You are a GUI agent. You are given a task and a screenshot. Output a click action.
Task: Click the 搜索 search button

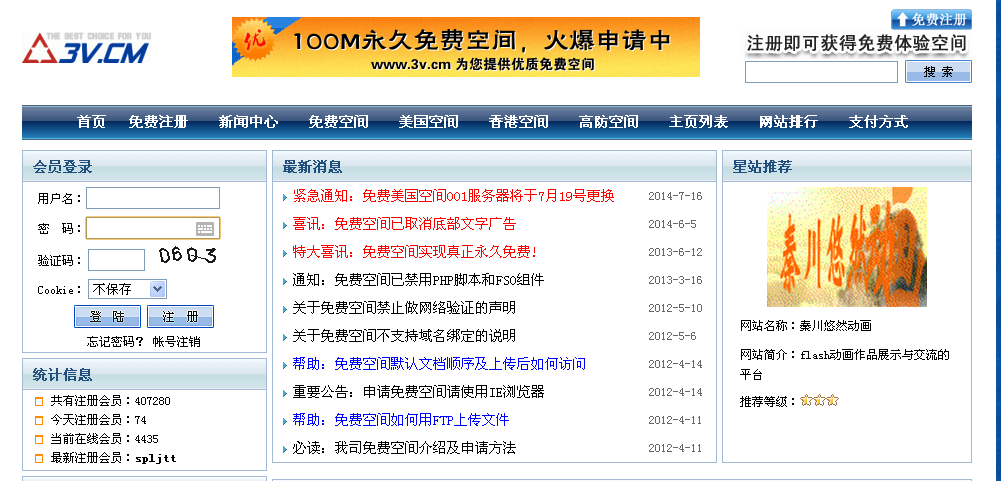pos(938,72)
